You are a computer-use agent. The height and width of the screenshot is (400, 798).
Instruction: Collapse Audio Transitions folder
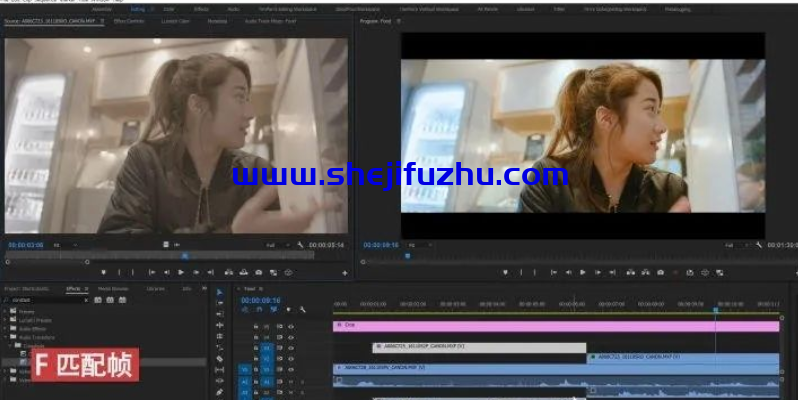[x=6, y=337]
